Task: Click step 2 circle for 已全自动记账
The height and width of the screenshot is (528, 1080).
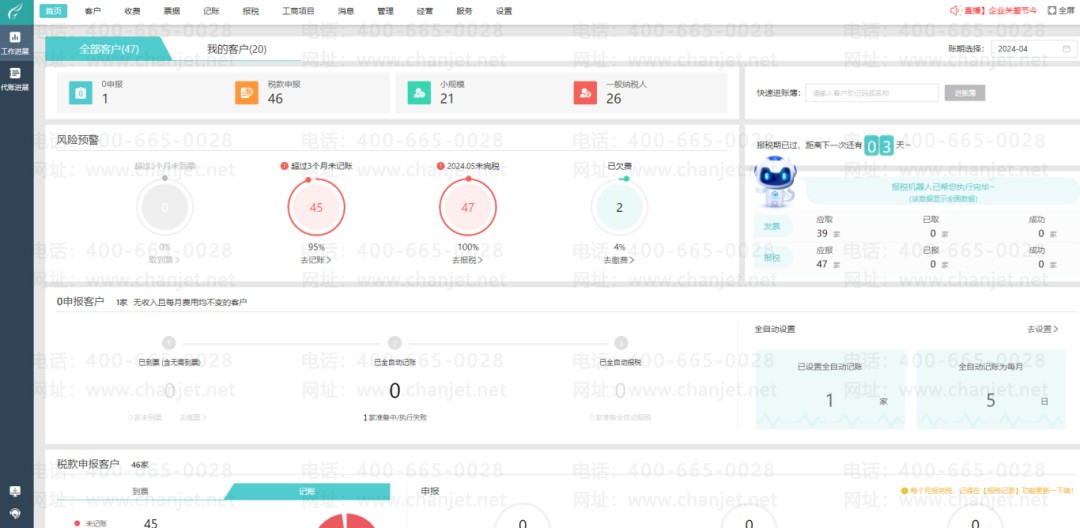Action: click(x=395, y=343)
